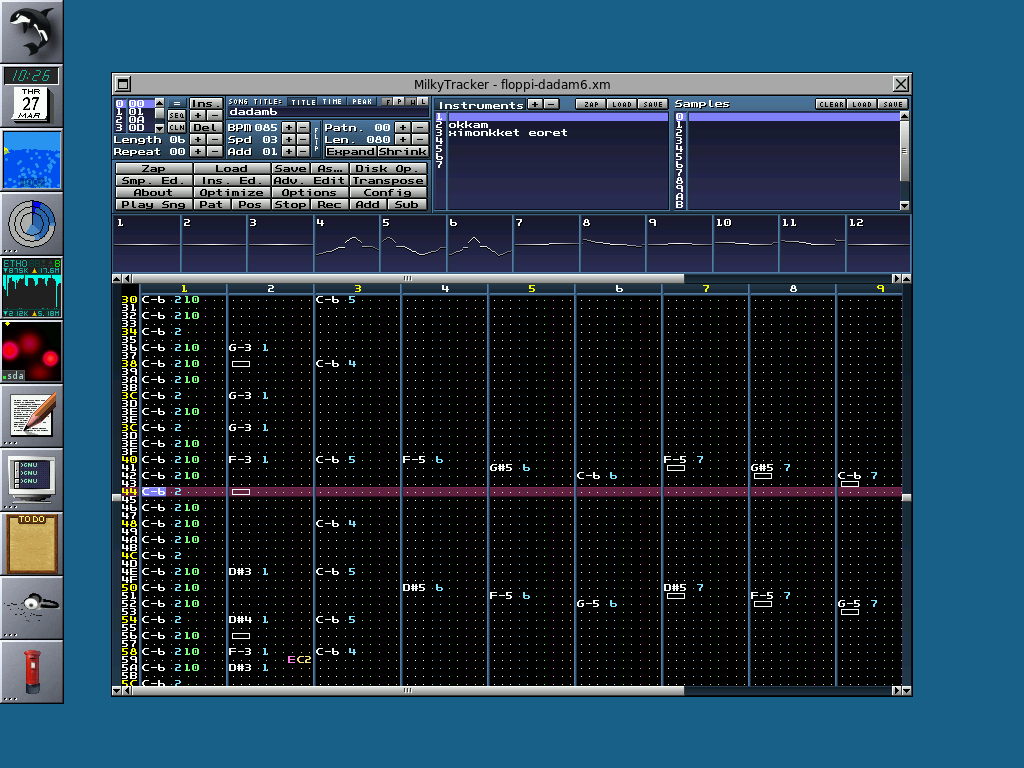Increase Spd value with plus

(x=288, y=139)
